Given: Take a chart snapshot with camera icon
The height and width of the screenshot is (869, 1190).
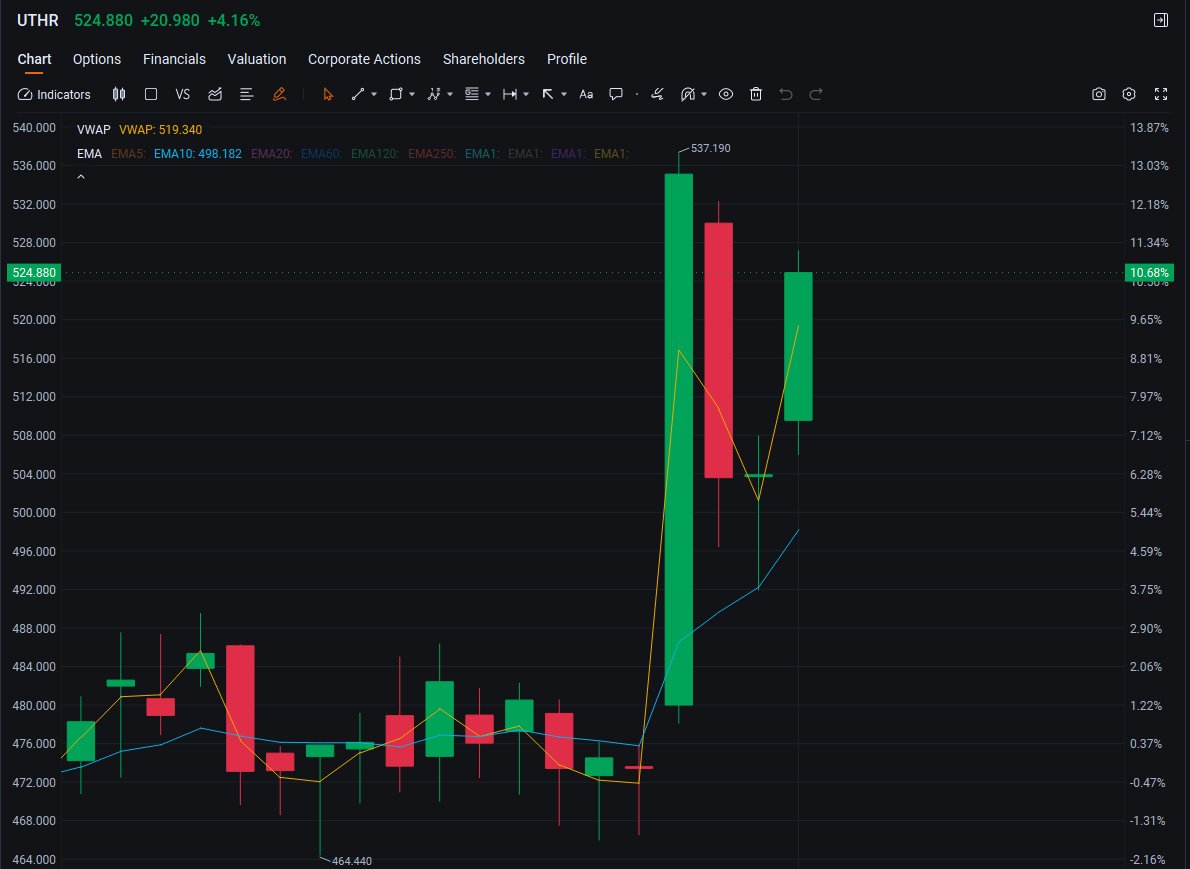Looking at the screenshot, I should coord(1098,94).
